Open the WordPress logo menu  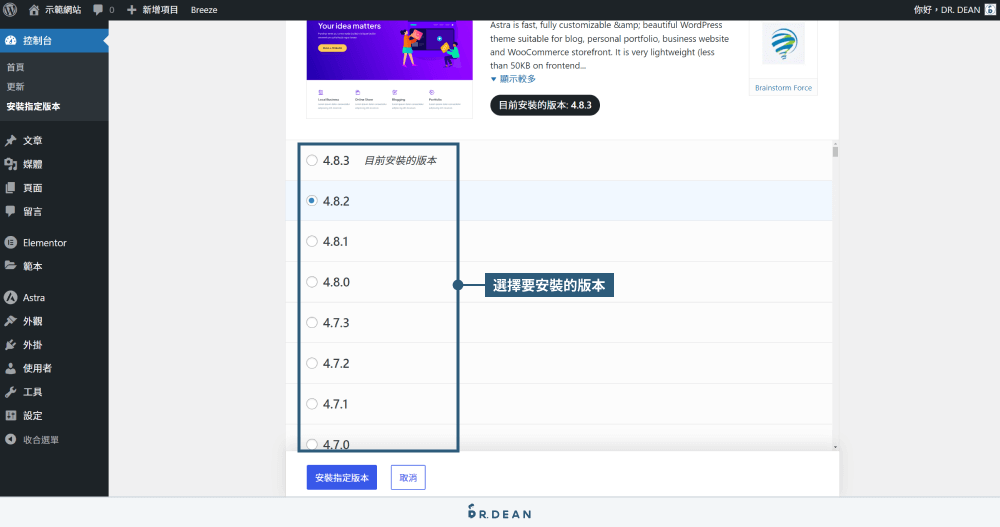click(x=10, y=10)
